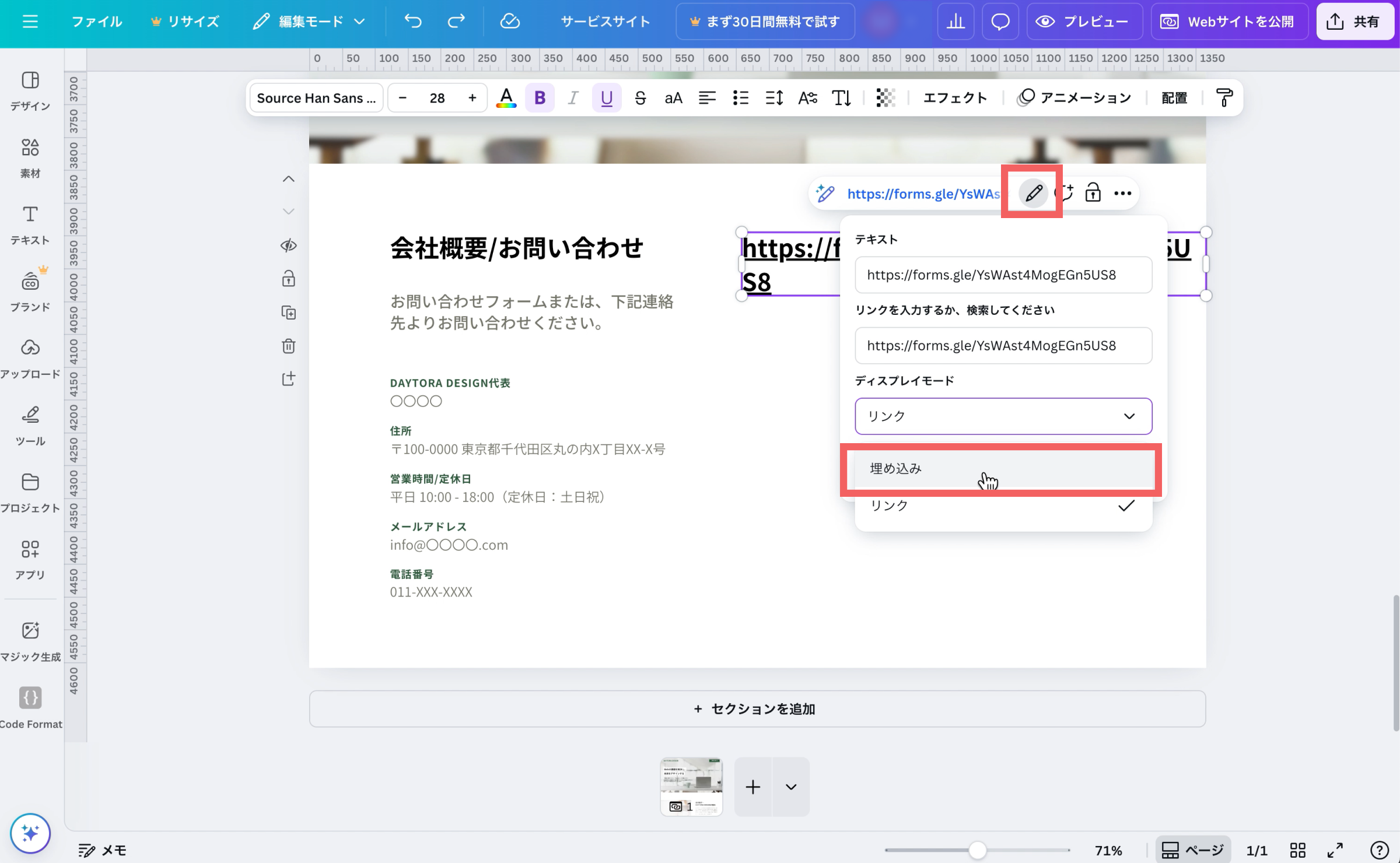Click the 共有 share button
This screenshot has width=1400, height=863.
(x=1355, y=22)
